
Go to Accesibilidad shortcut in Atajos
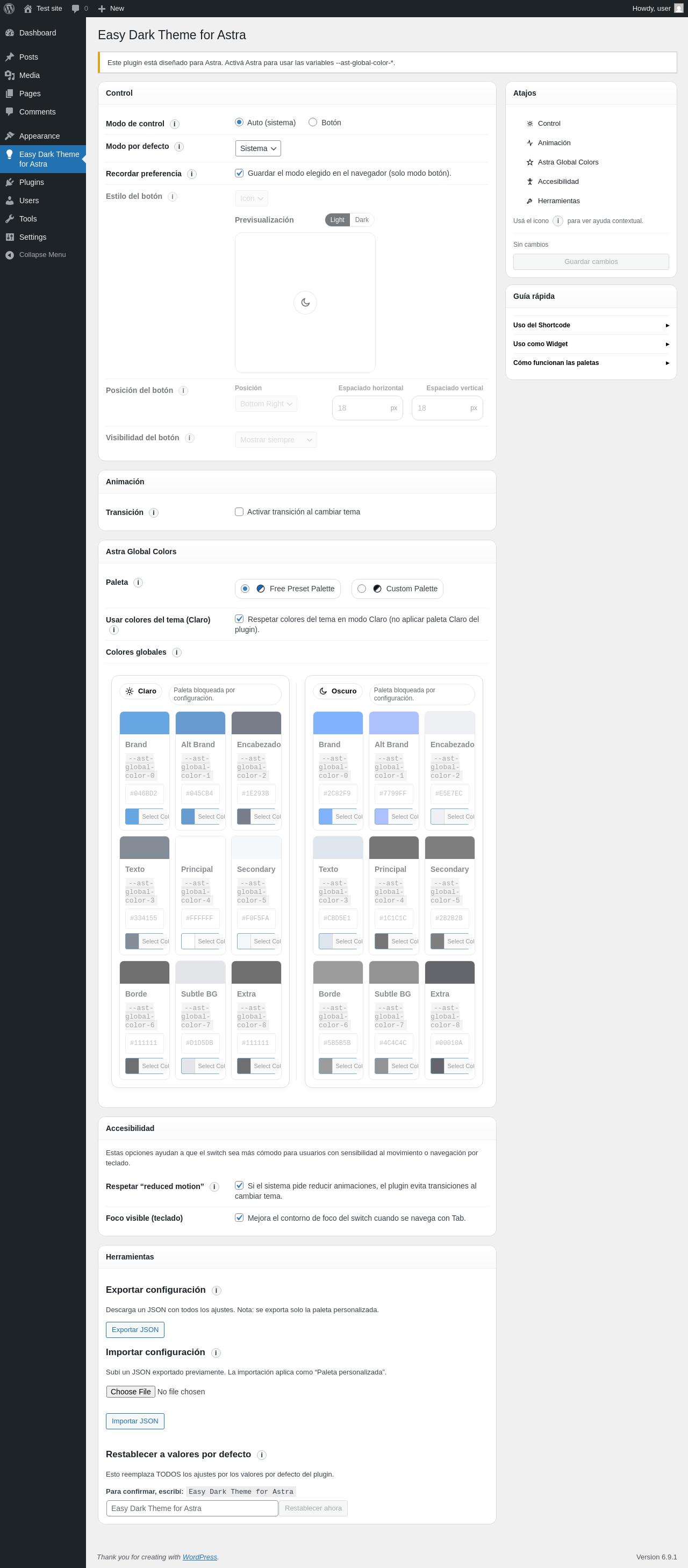[x=552, y=182]
